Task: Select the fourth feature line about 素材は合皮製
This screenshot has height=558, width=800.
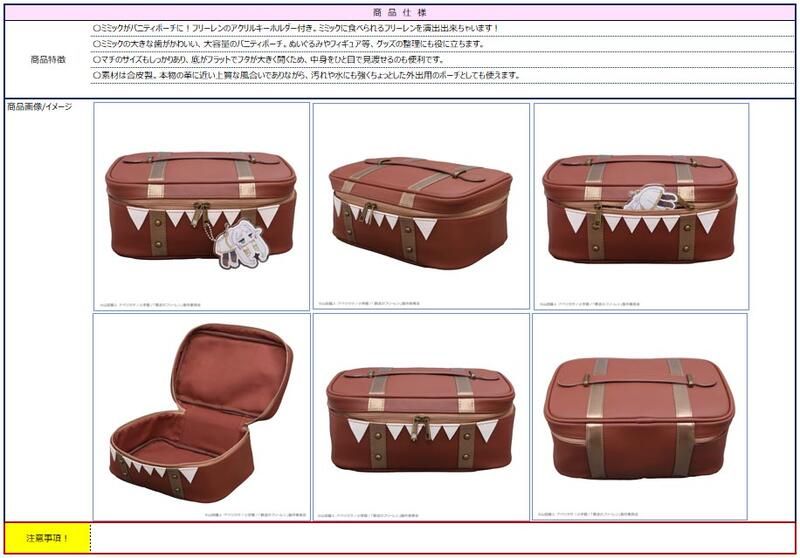Action: [x=307, y=75]
